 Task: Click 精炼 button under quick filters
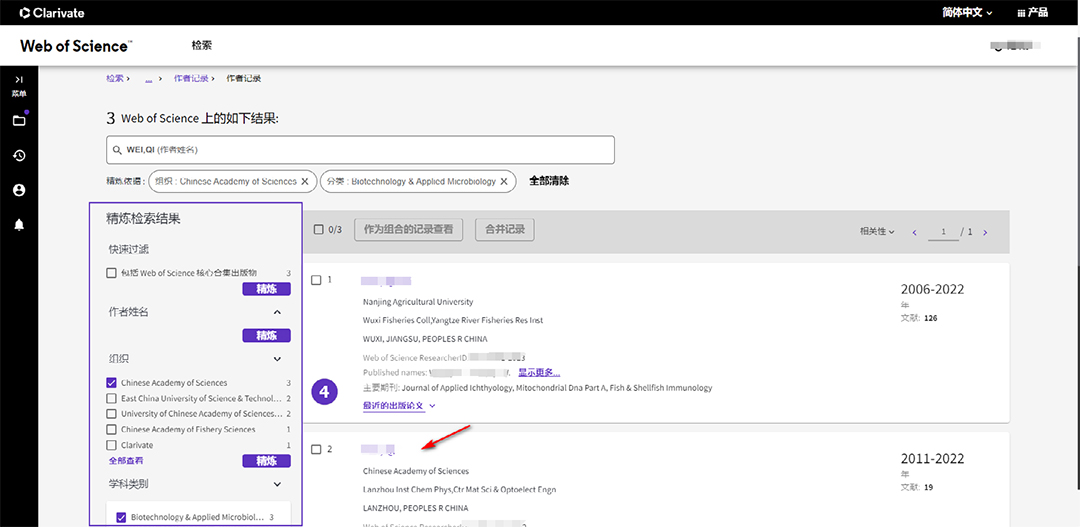tap(267, 289)
